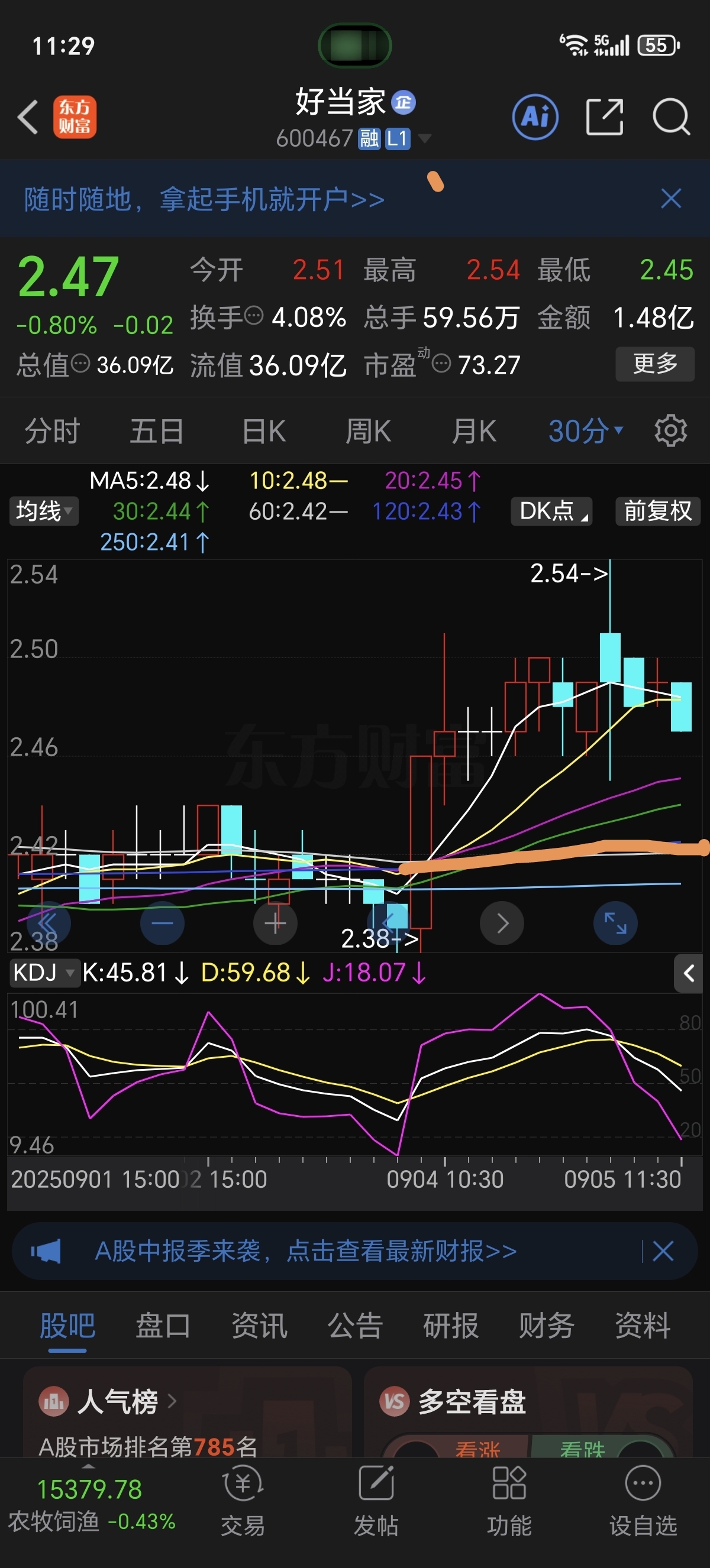
Task: Move chart right with forward arrow
Action: point(502,923)
